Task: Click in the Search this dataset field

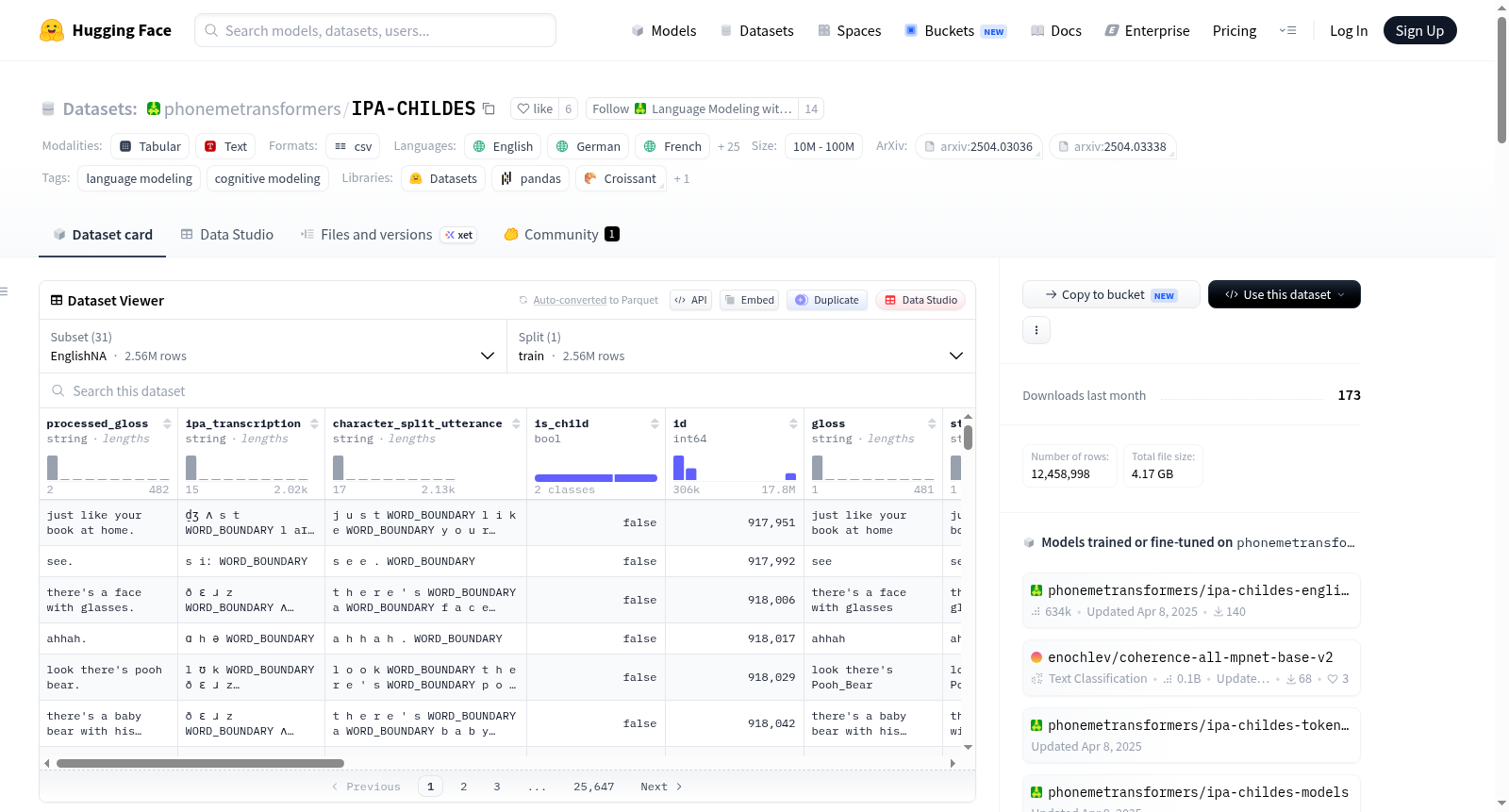Action: pos(507,390)
